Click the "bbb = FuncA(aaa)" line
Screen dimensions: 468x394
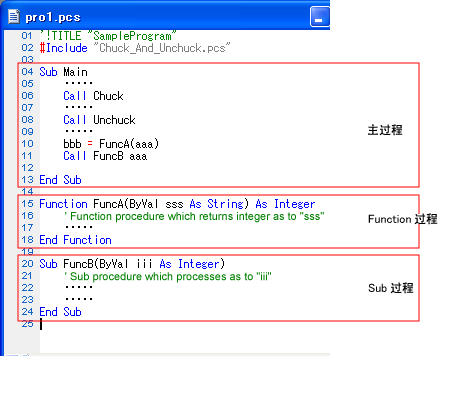tap(111, 144)
